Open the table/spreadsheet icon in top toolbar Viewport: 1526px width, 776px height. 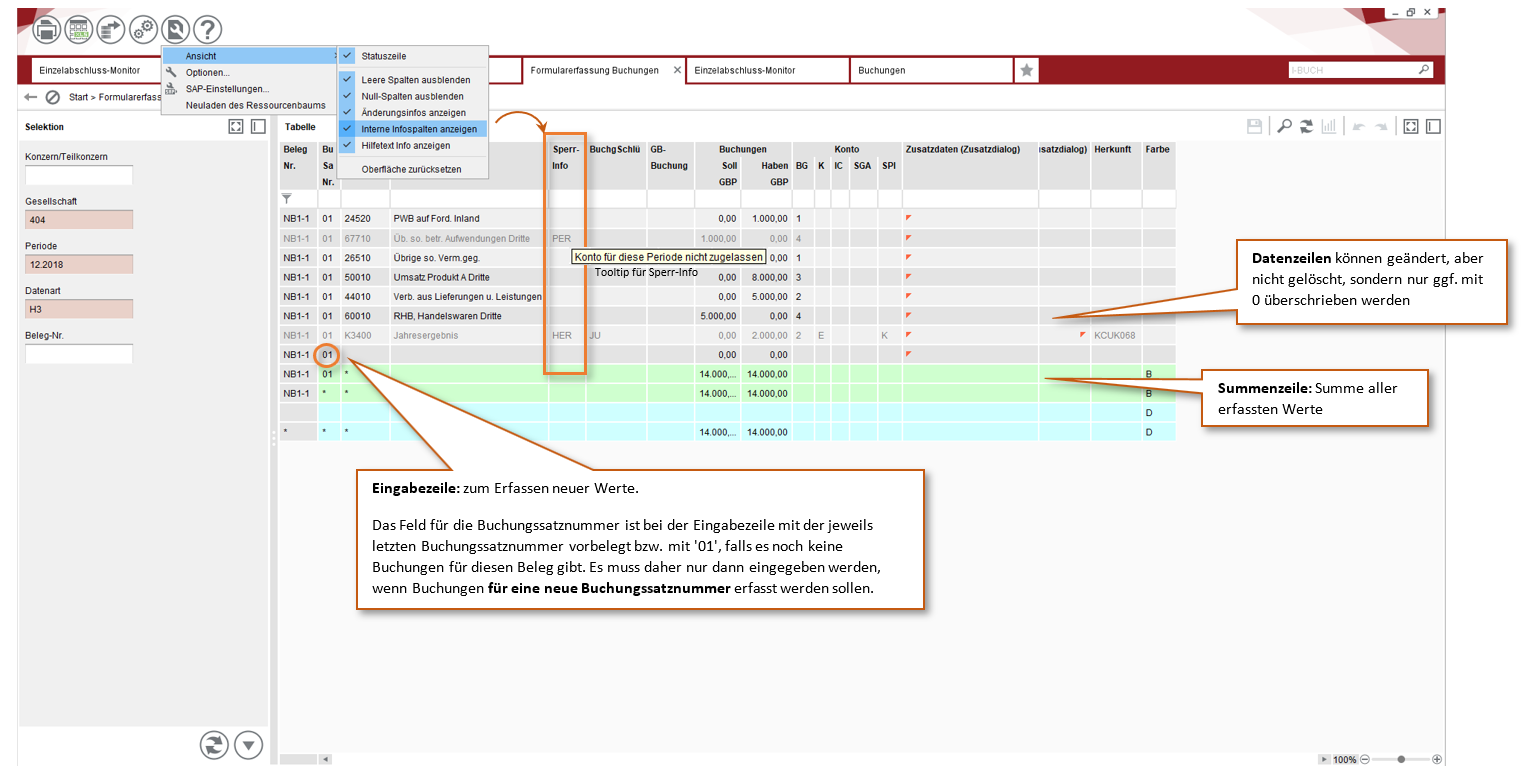79,30
